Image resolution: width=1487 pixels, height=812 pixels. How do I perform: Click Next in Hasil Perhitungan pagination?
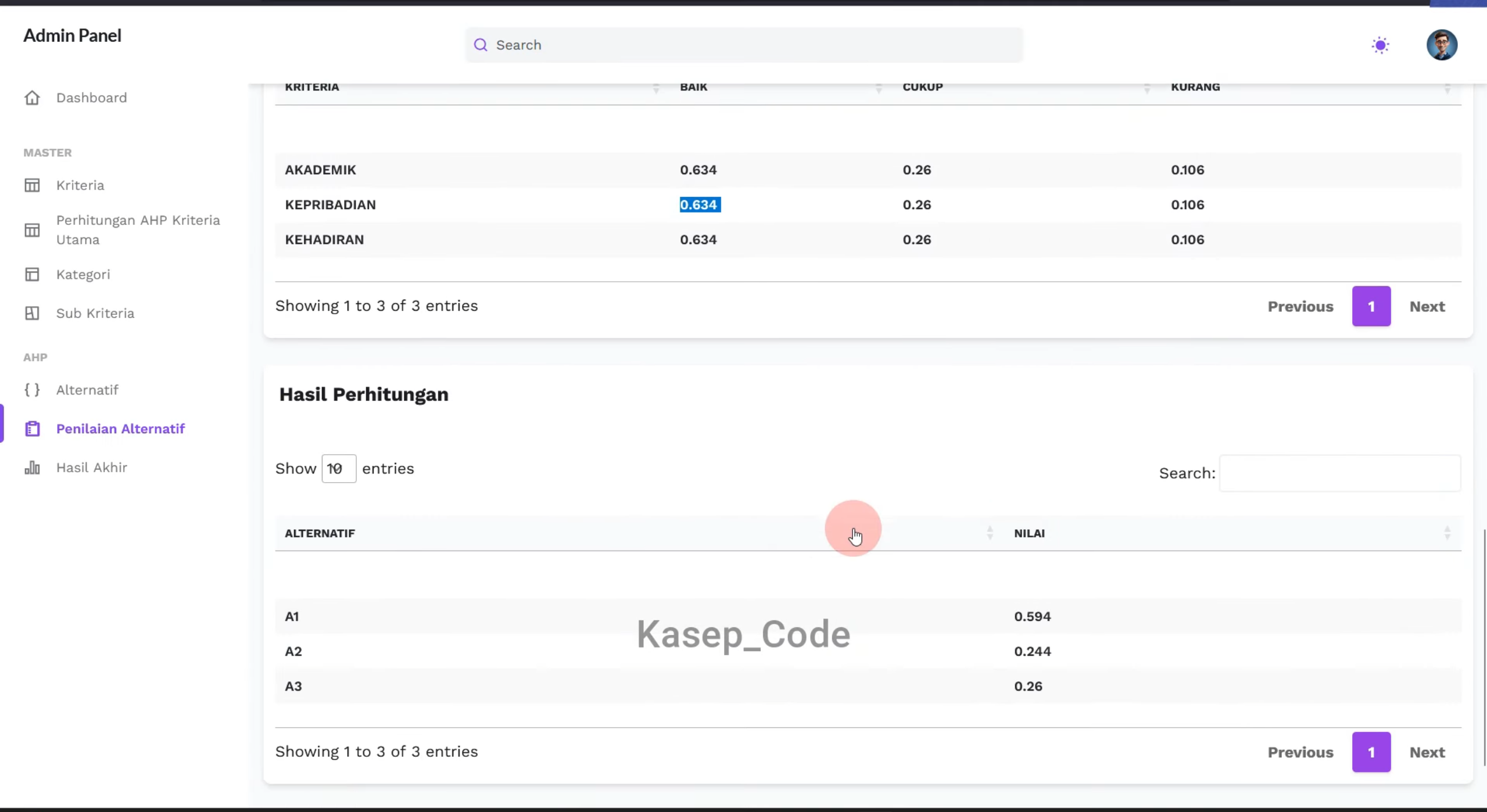pos(1427,752)
